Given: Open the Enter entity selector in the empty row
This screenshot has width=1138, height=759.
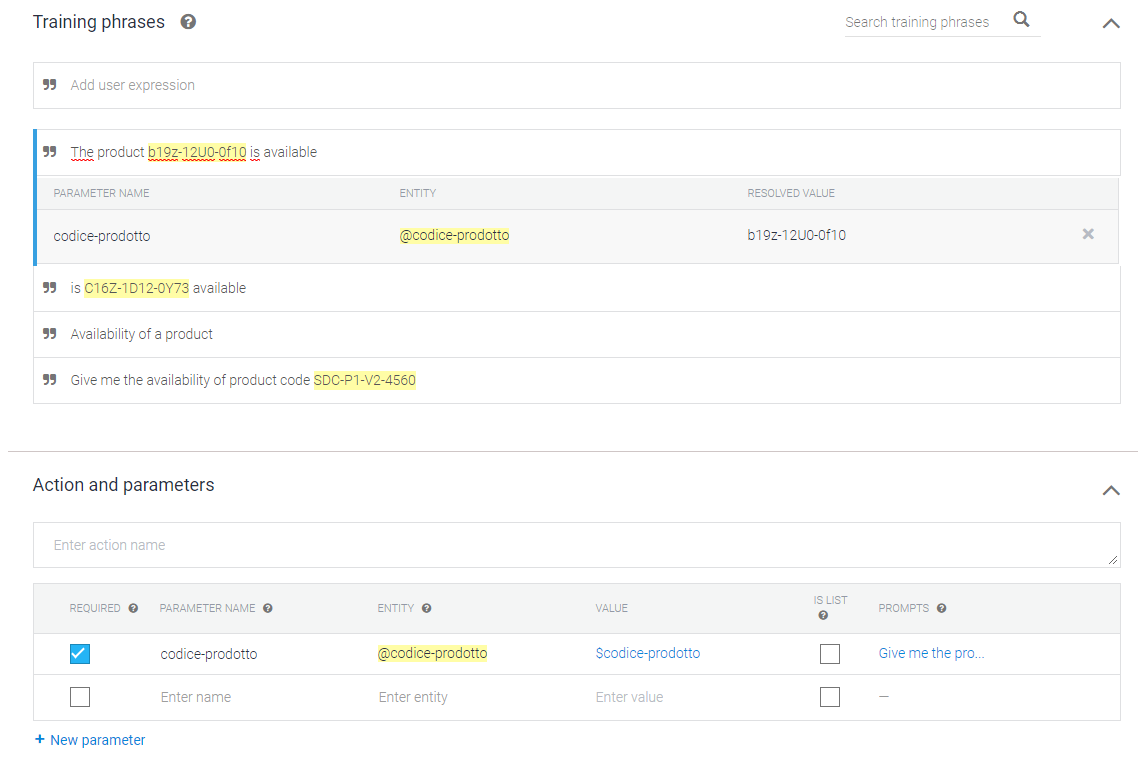Looking at the screenshot, I should (413, 696).
